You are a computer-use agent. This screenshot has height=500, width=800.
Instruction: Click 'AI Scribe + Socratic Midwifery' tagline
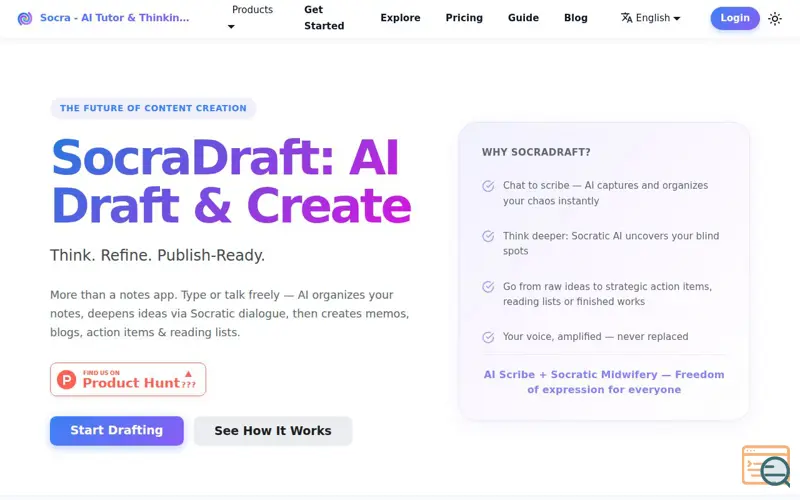coord(604,382)
